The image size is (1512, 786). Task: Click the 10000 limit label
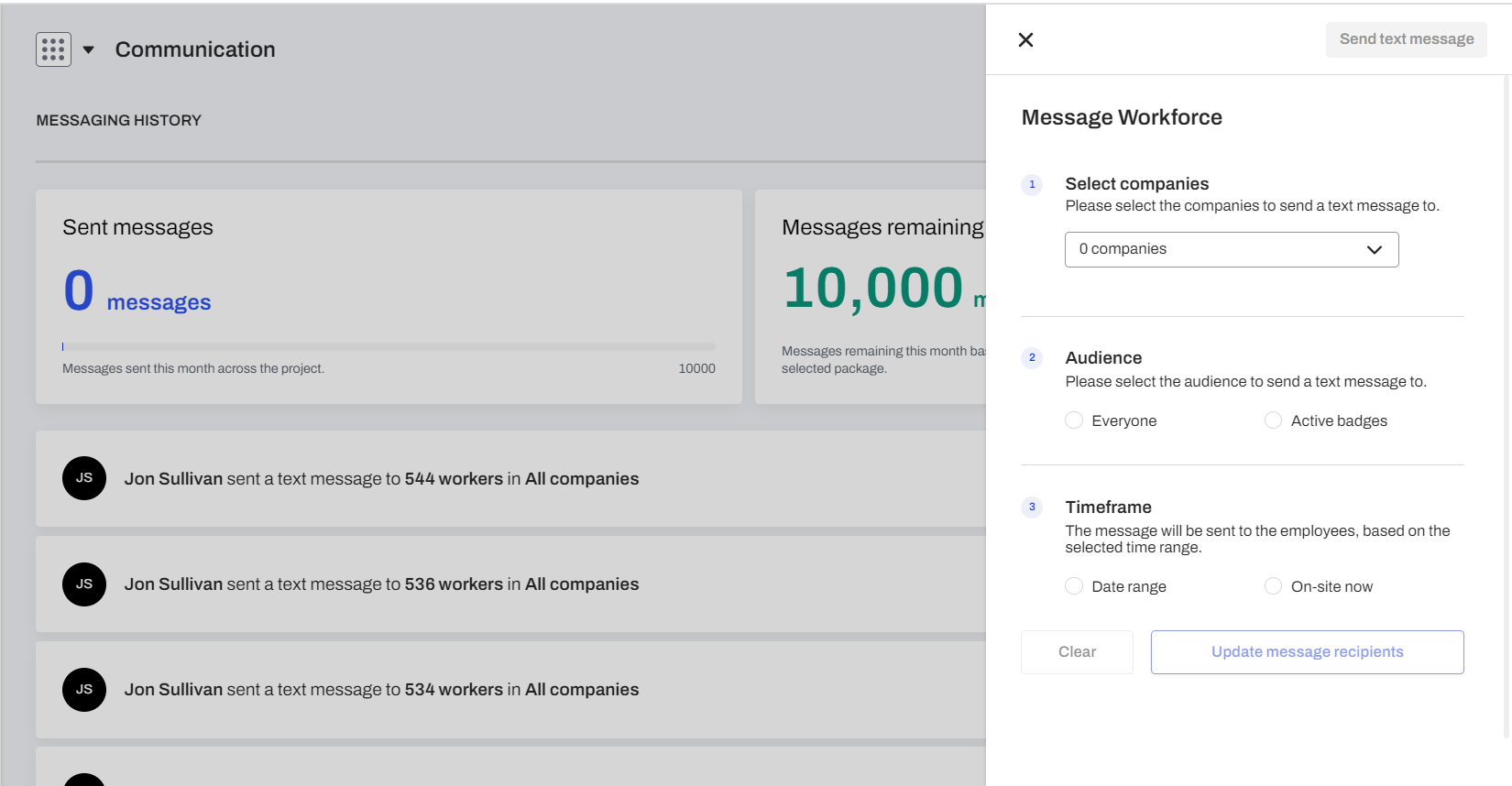point(696,368)
